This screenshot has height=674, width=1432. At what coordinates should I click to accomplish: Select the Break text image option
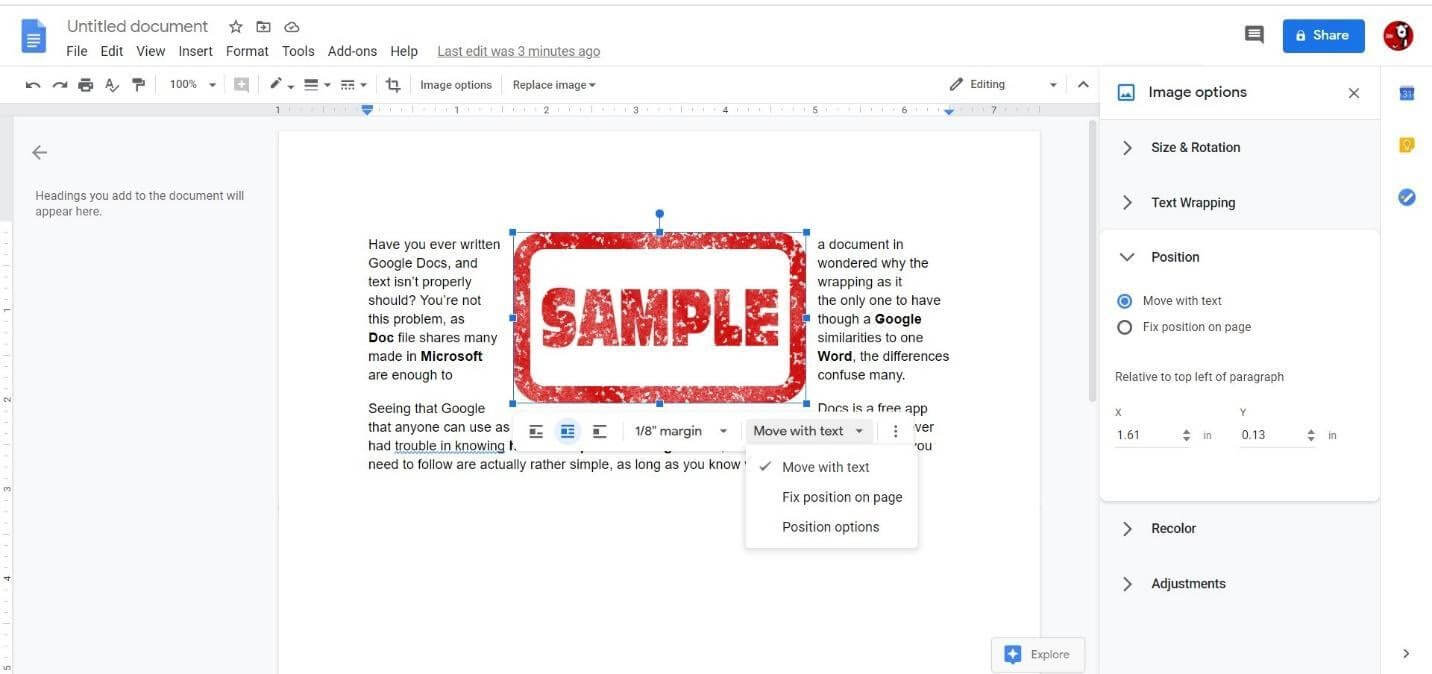point(599,431)
